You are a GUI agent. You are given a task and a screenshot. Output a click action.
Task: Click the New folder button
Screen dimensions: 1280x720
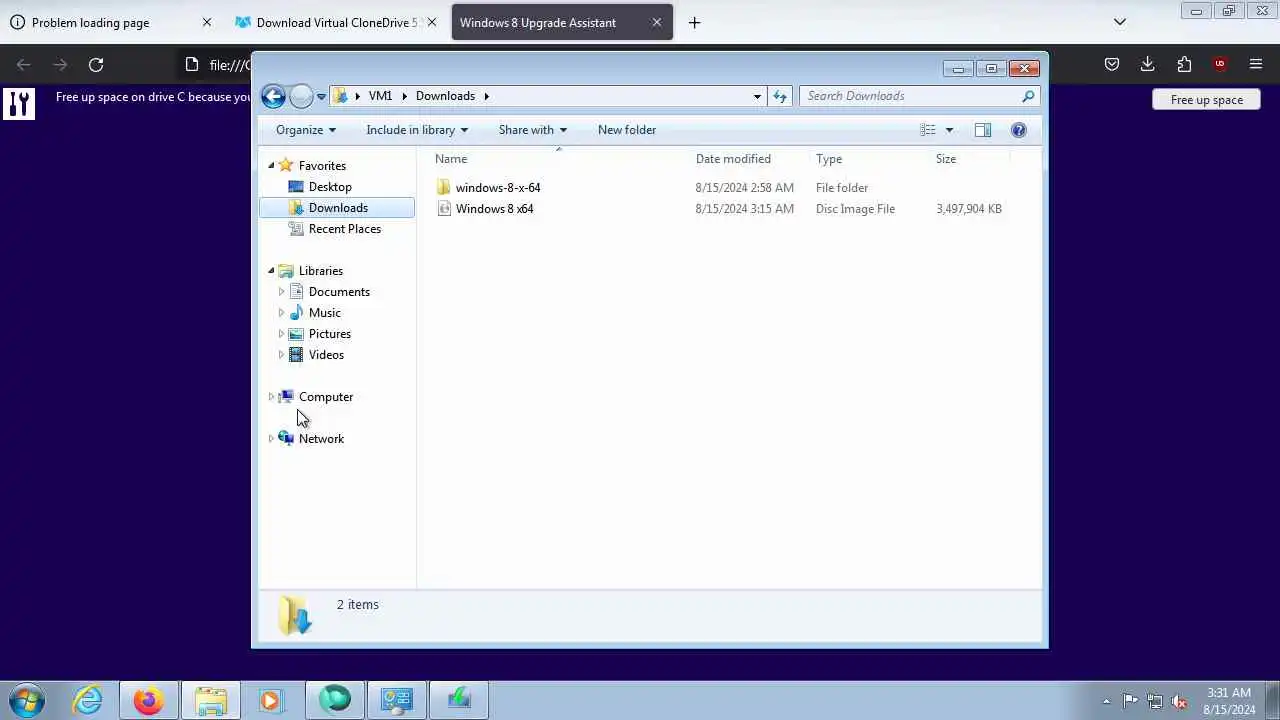[627, 130]
